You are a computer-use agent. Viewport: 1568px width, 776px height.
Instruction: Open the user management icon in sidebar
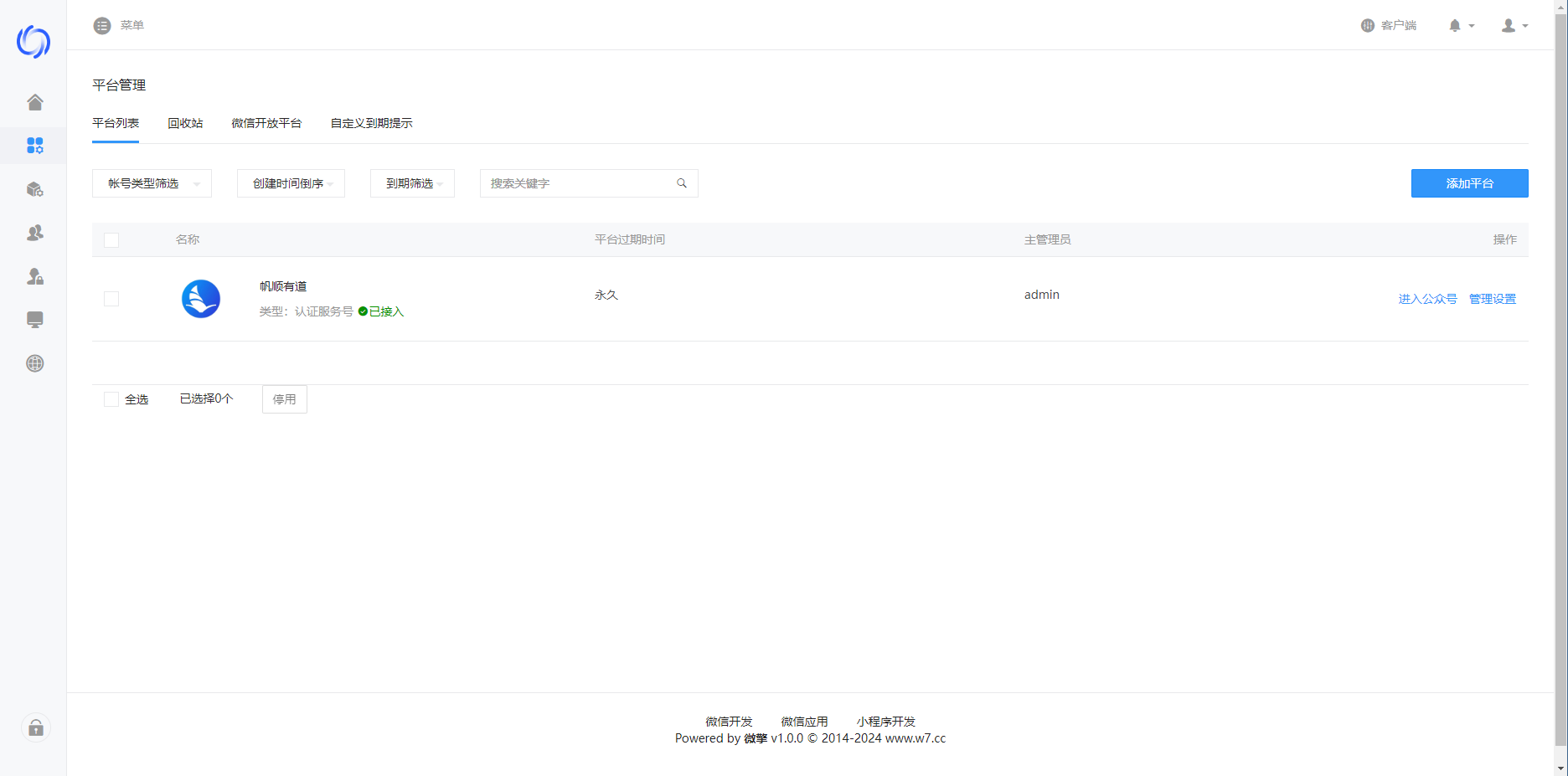(34, 233)
